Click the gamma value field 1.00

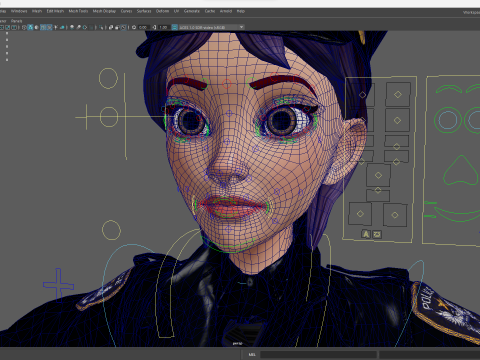(163, 27)
